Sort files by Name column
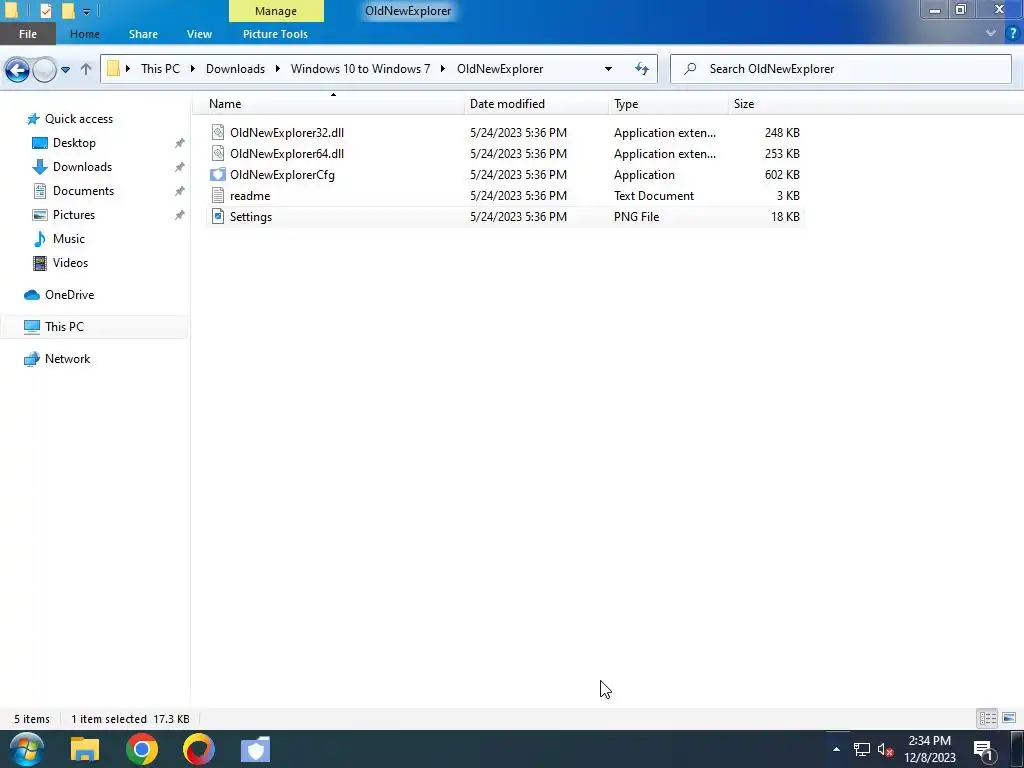The image size is (1024, 768). 225,104
